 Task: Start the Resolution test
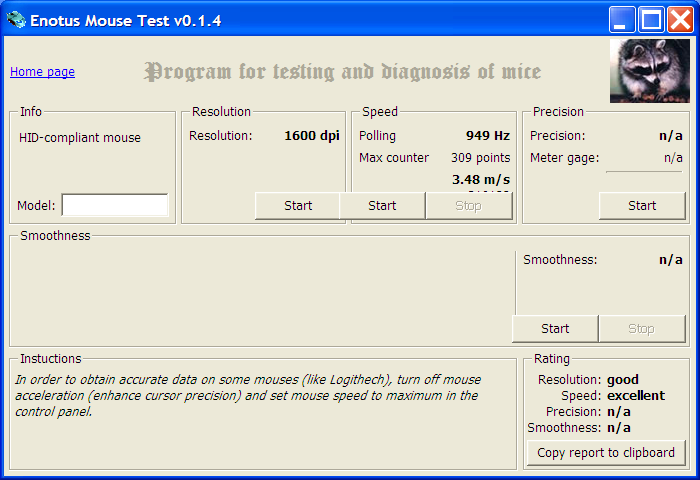point(297,206)
